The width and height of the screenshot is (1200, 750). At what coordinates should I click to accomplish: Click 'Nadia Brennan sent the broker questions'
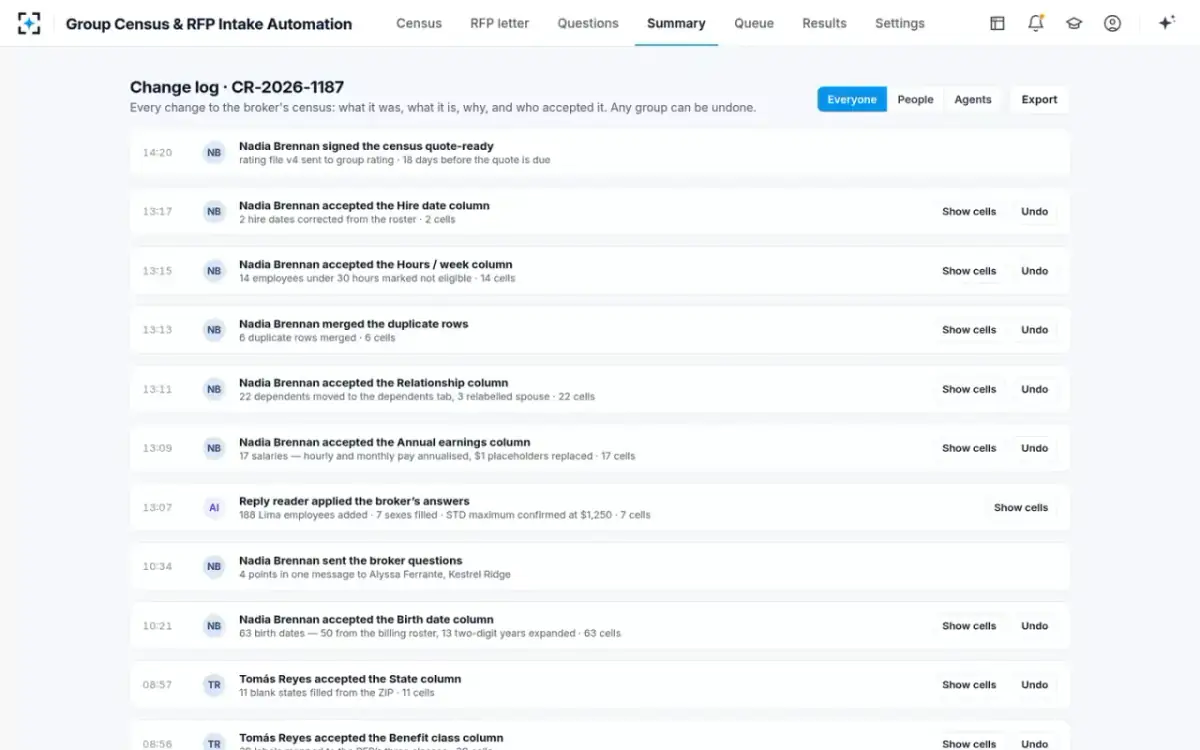[x=351, y=561]
